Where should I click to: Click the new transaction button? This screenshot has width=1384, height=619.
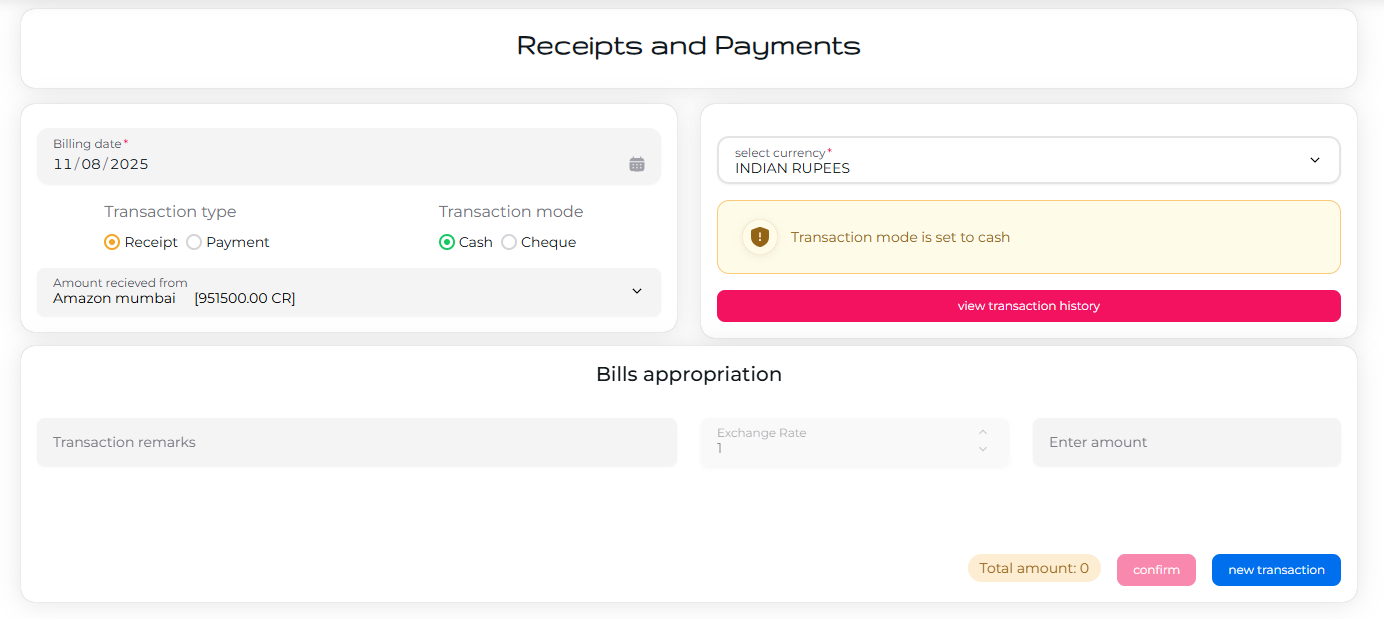1276,569
